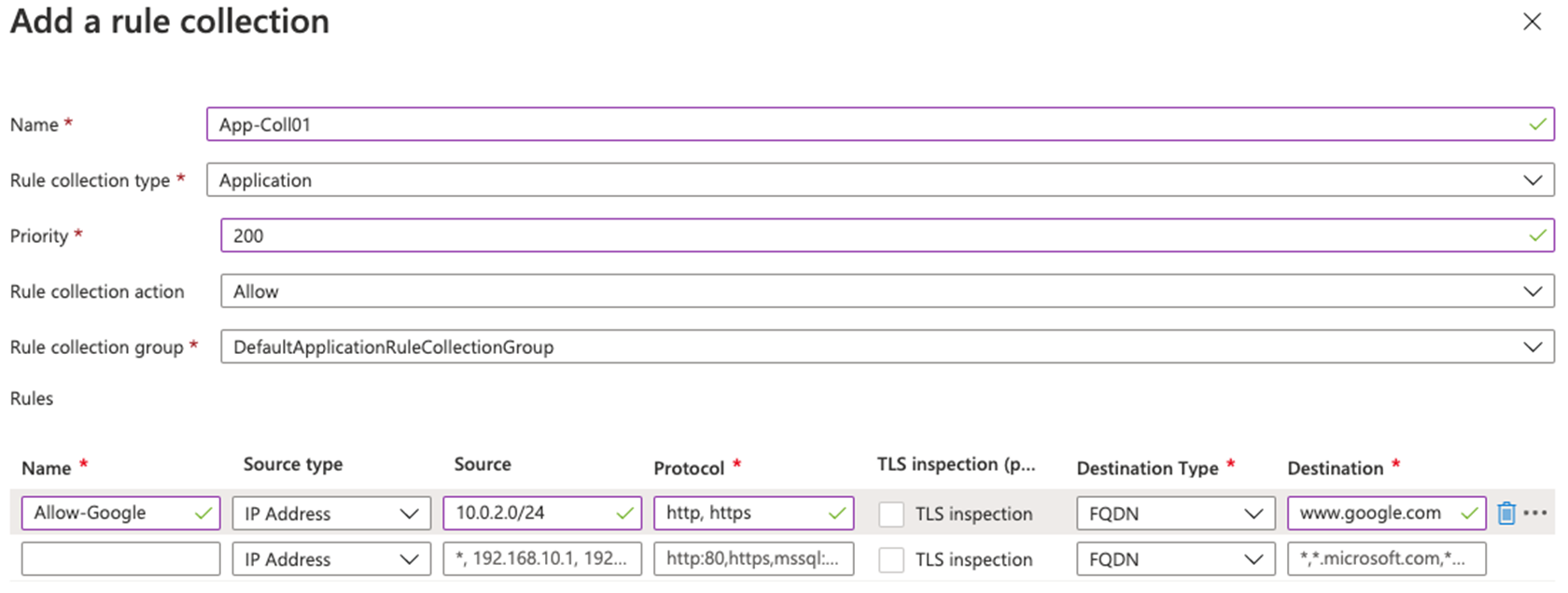Click the Source column header
1568x593 pixels.
point(483,464)
